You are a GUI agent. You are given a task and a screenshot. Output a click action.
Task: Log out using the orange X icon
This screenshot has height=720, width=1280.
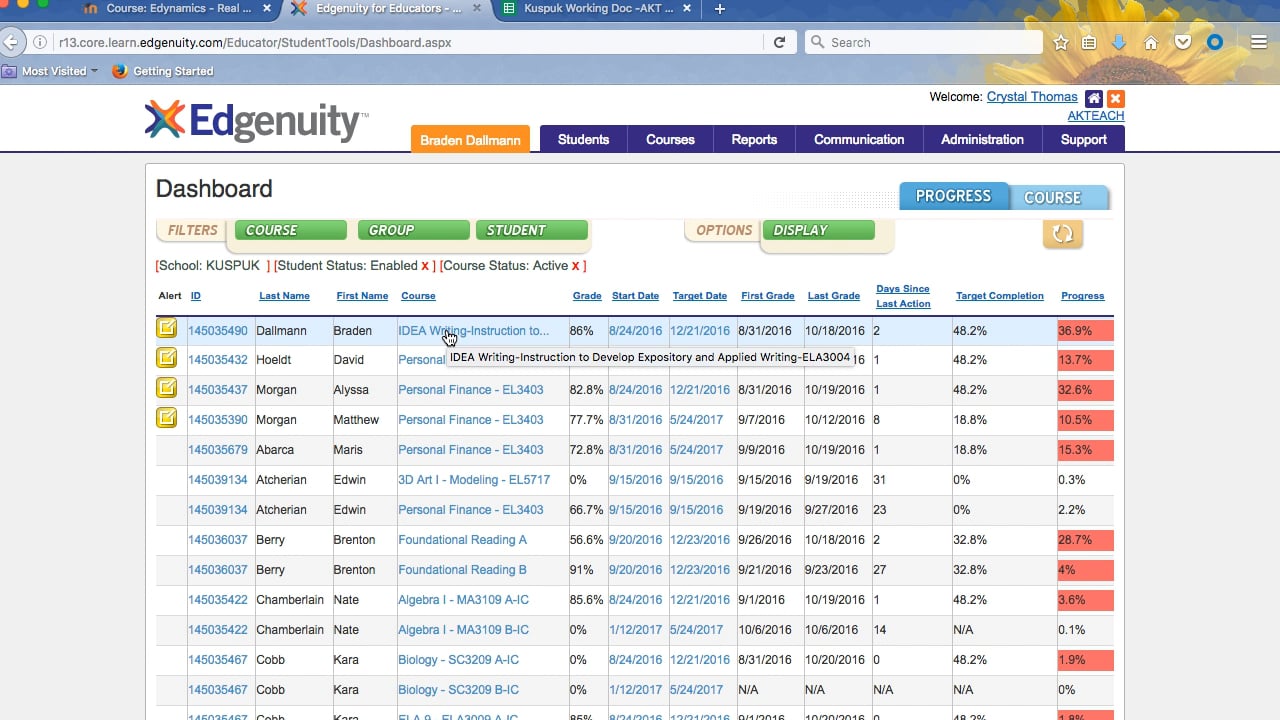click(1114, 98)
